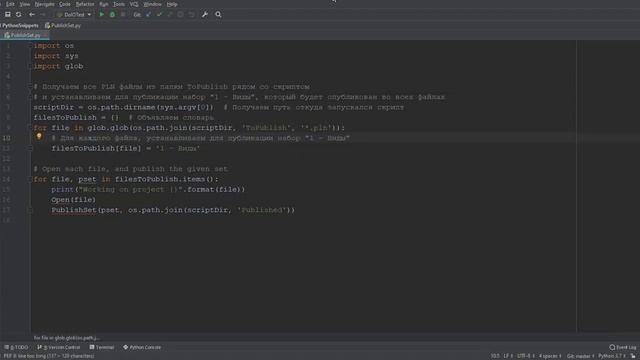The image size is (640, 360).
Task: Click the cursor position indicator in status bar
Action: pyautogui.click(x=495, y=356)
